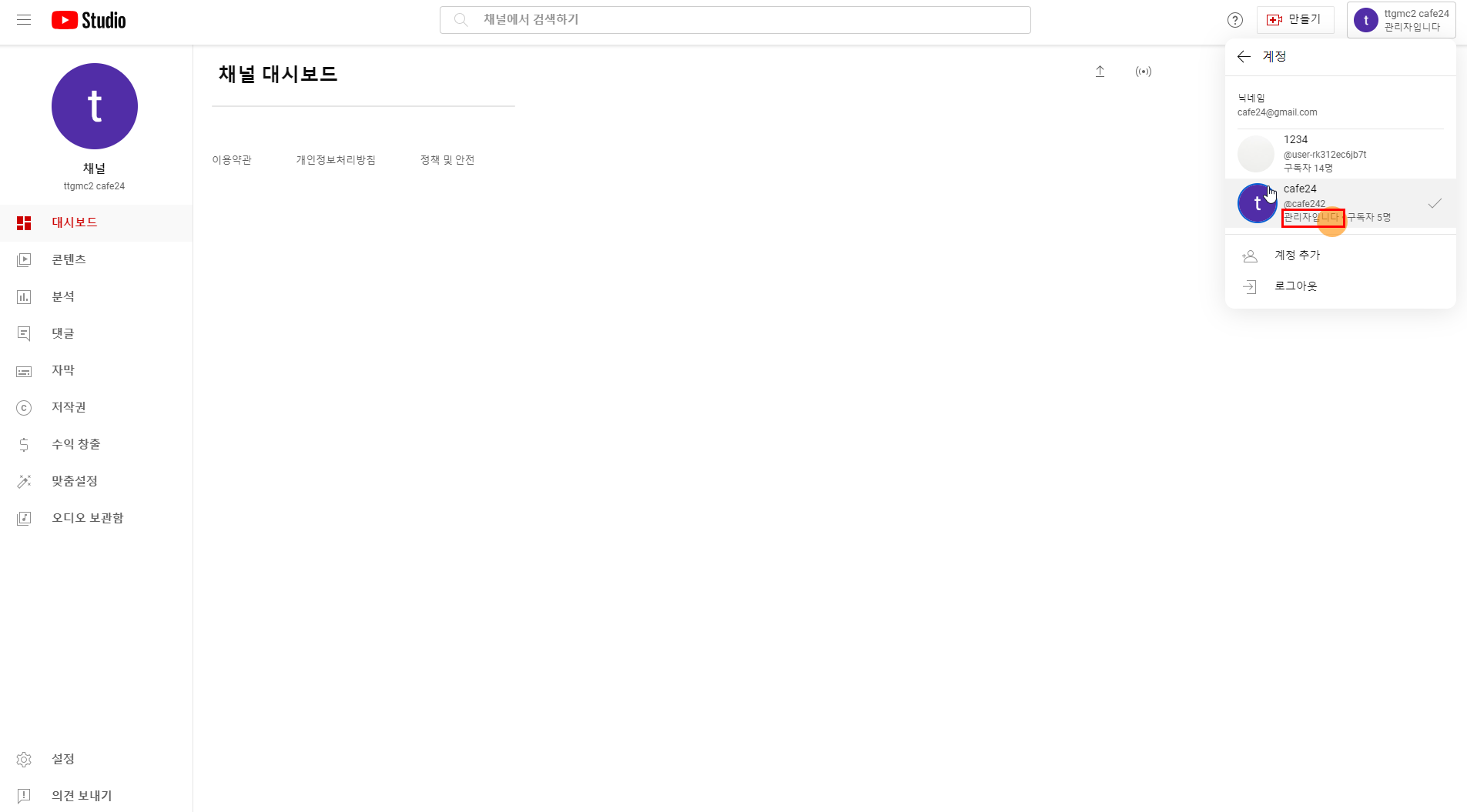
Task: Click the go live broadcast icon
Action: point(1143,72)
